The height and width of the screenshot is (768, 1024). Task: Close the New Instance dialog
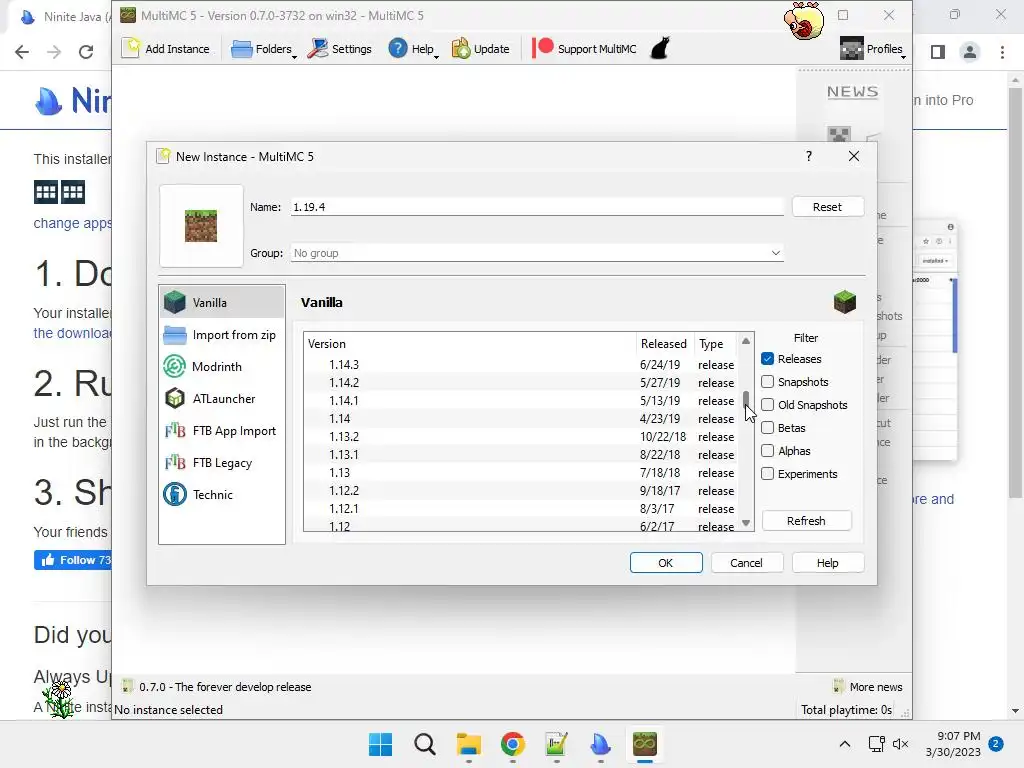[854, 156]
